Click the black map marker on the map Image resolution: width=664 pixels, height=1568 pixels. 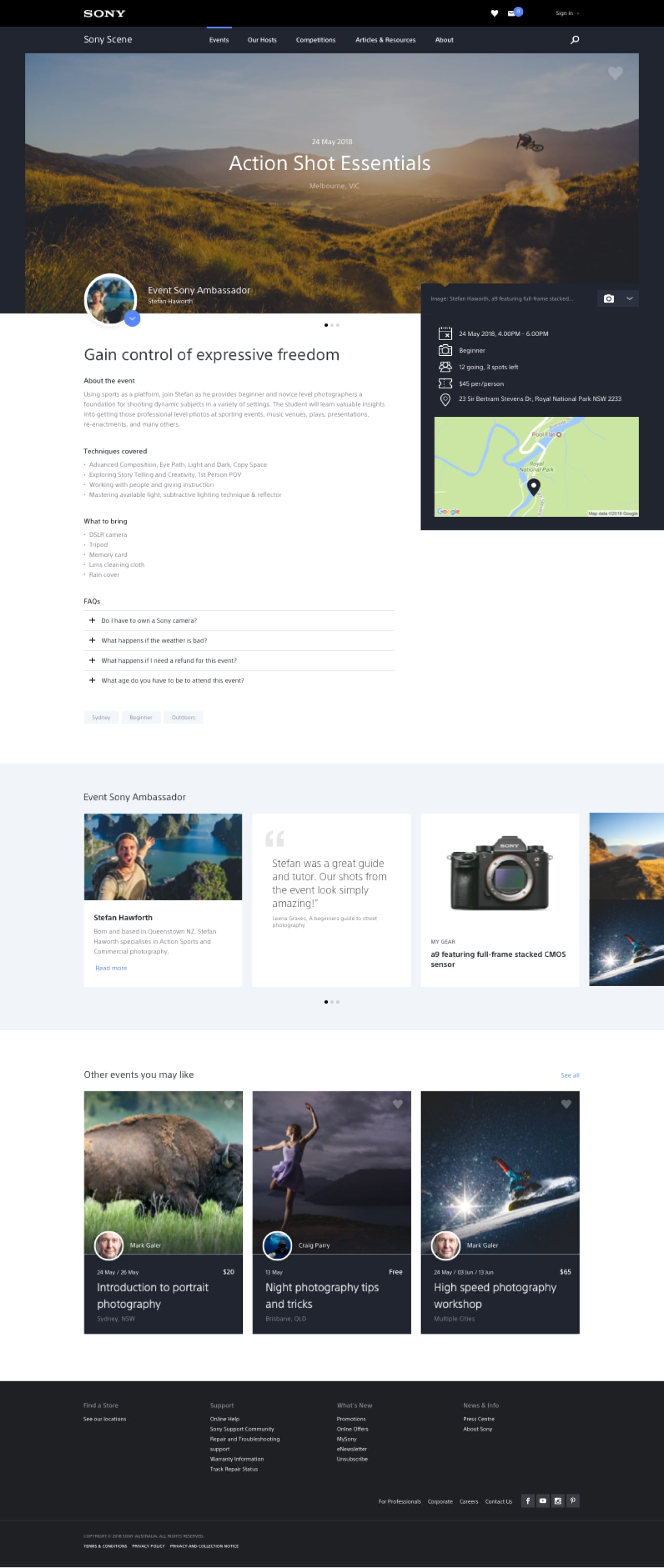tap(534, 487)
